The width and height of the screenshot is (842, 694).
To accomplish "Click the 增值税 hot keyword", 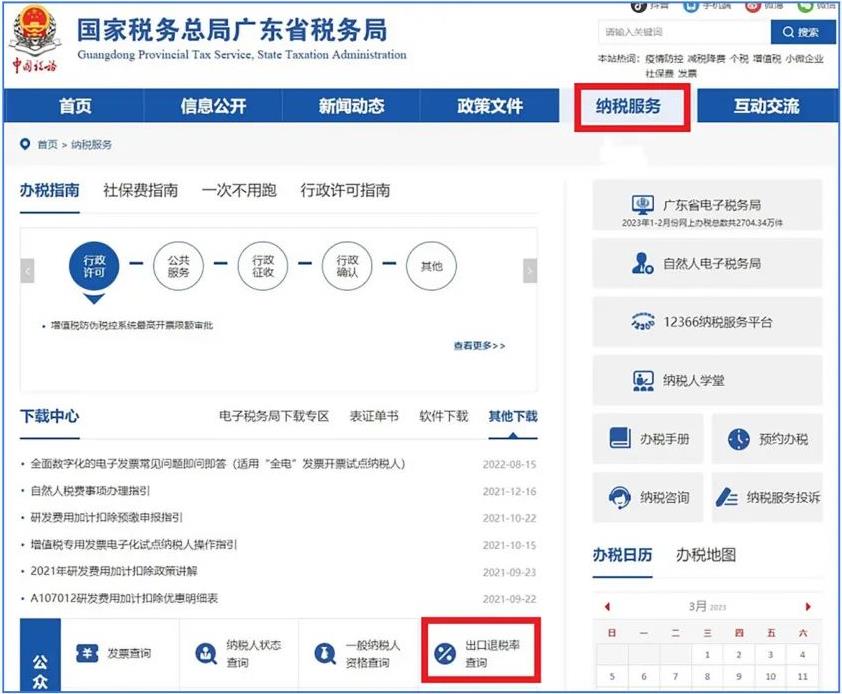I will point(767,59).
